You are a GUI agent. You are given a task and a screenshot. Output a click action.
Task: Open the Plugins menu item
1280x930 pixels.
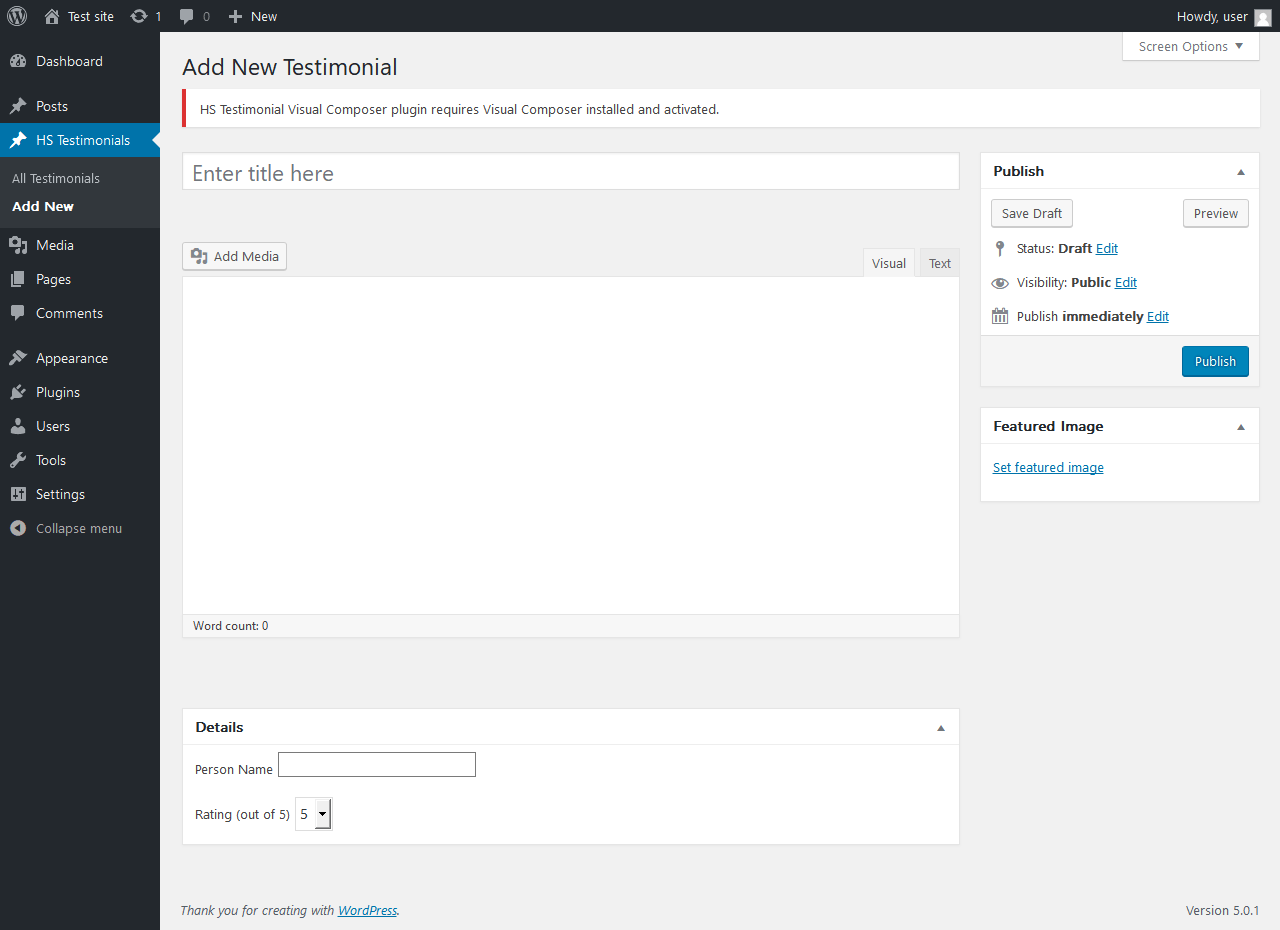coord(80,392)
